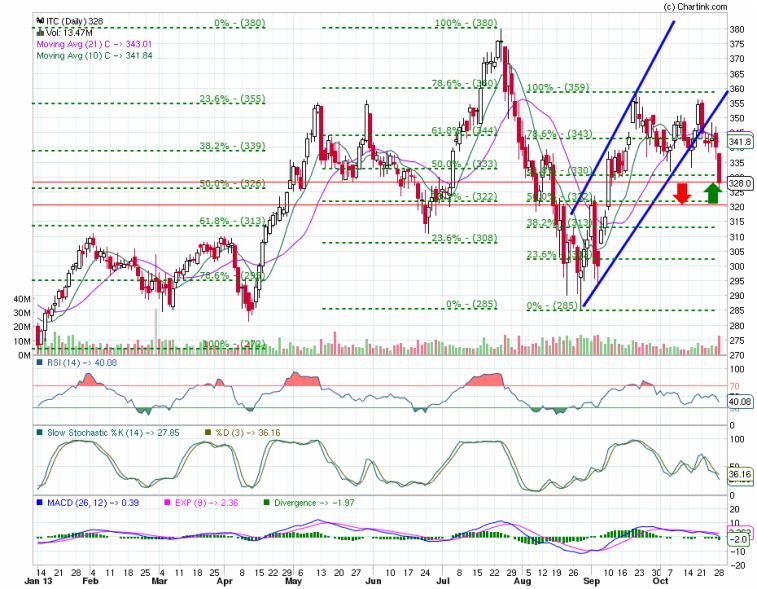Image resolution: width=757 pixels, height=589 pixels.
Task: Click the 328.0 current price tag
Action: point(740,183)
